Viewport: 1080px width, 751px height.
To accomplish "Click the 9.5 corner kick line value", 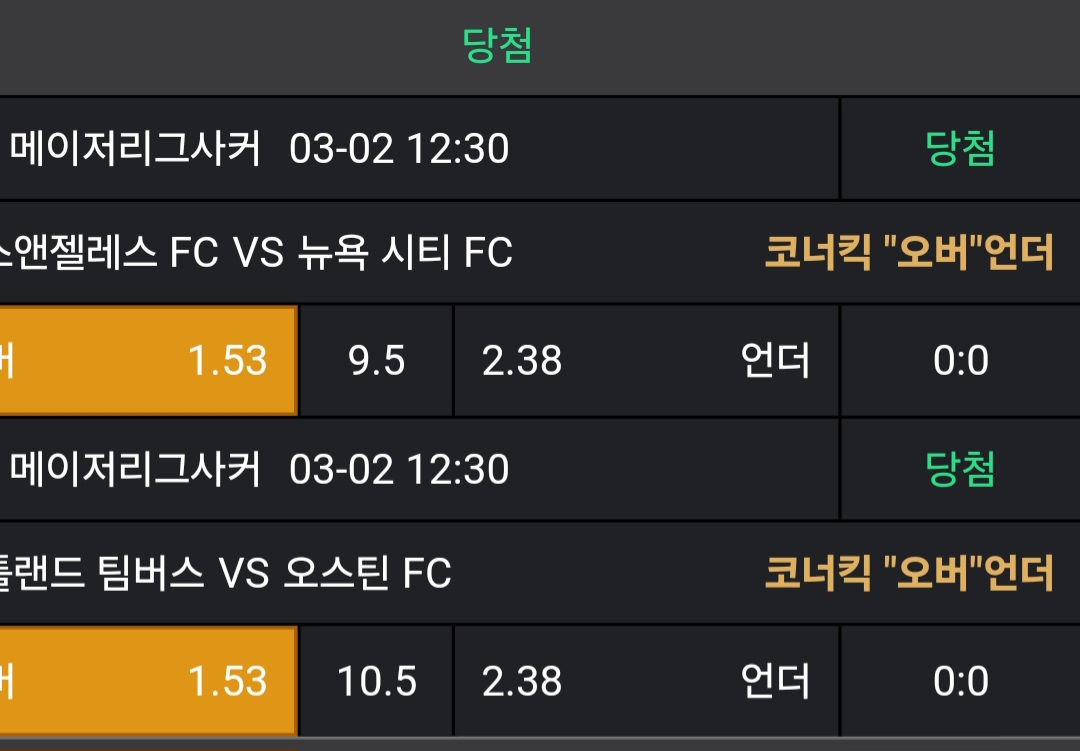I will click(x=377, y=361).
